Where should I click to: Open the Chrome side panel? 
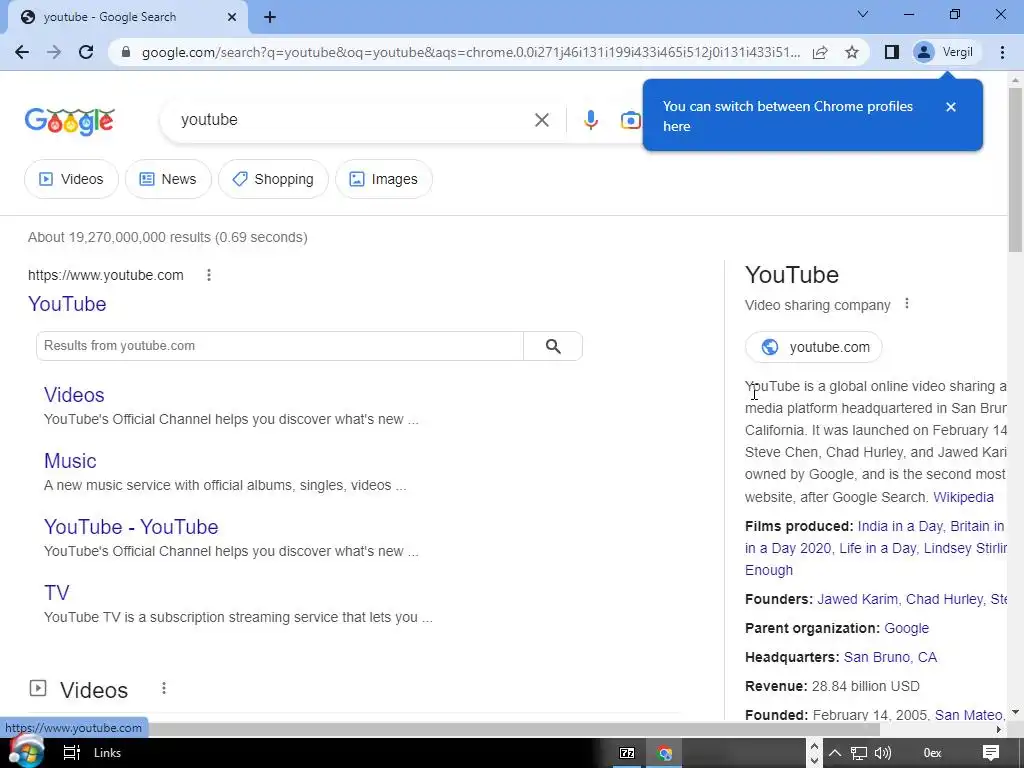pos(891,52)
